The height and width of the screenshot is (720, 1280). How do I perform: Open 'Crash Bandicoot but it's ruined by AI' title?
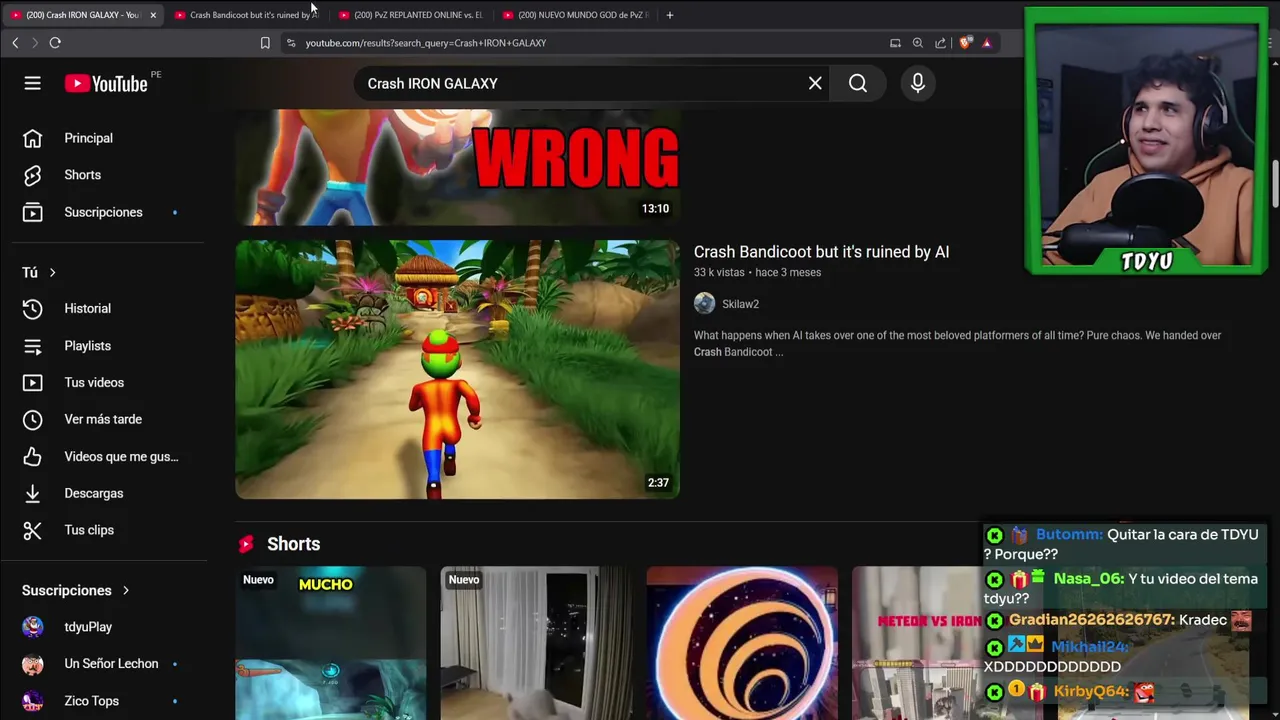coord(821,252)
